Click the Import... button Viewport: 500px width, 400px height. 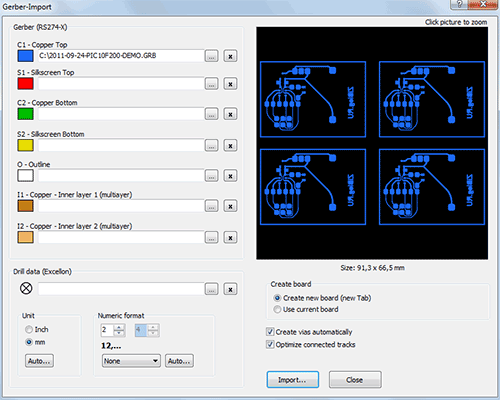pos(293,380)
